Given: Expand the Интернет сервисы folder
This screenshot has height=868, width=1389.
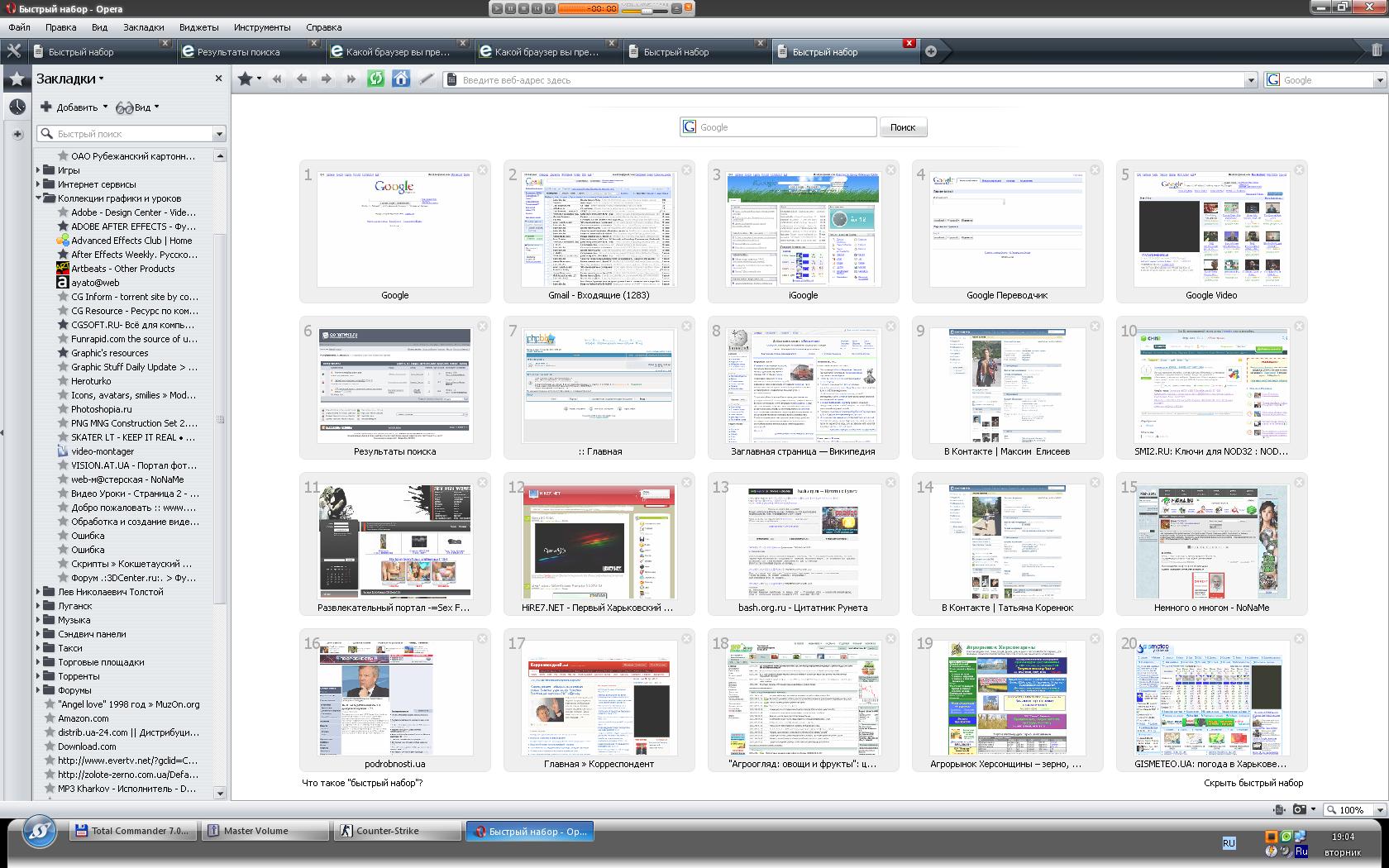Looking at the screenshot, I should pyautogui.click(x=38, y=184).
